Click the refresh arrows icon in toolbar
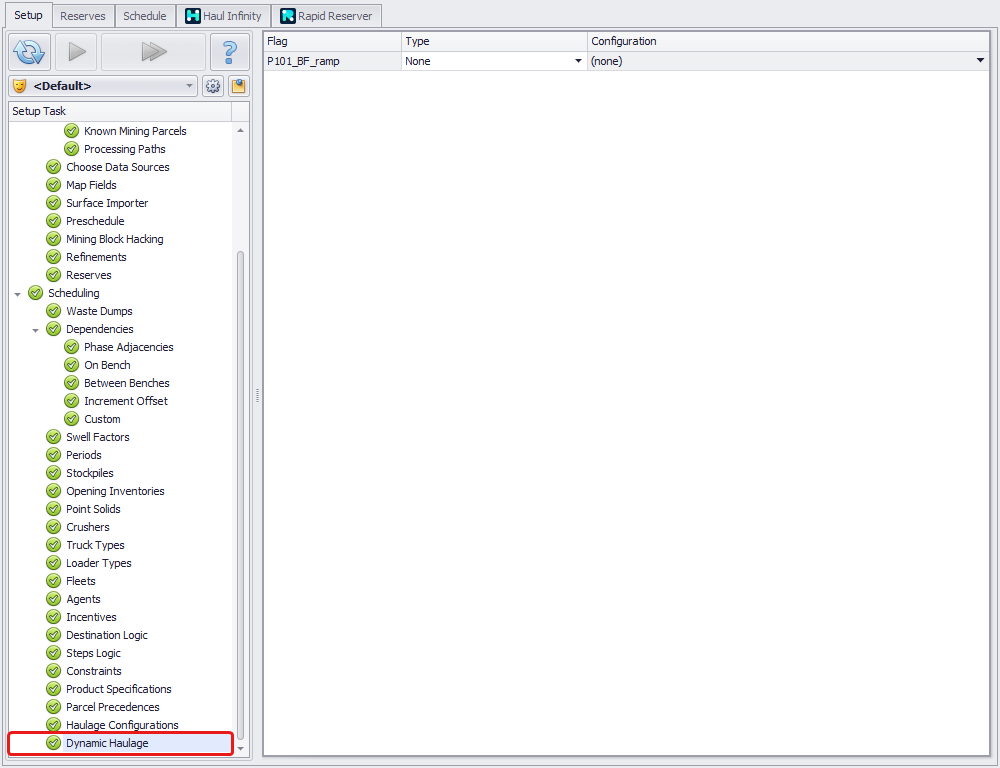The image size is (1000, 768). click(x=29, y=52)
